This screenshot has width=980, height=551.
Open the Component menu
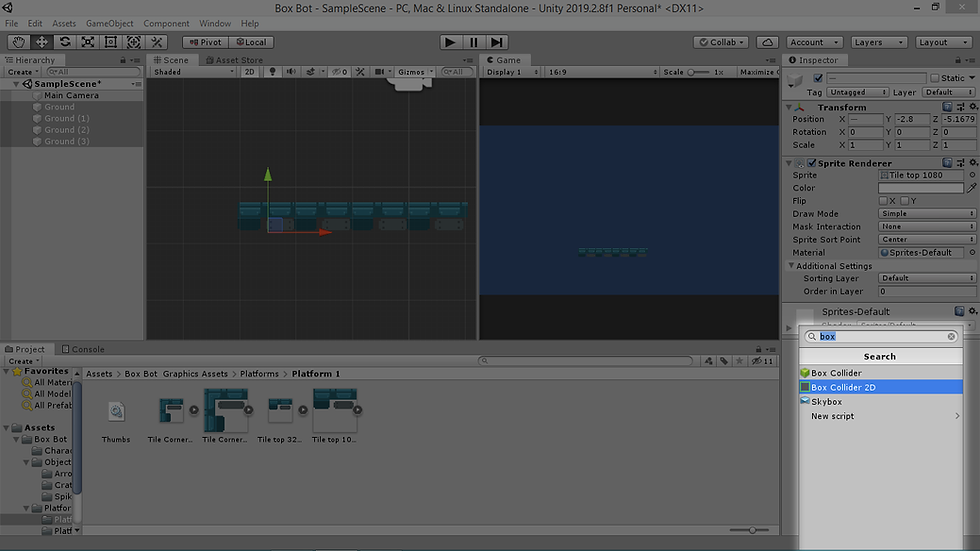pyautogui.click(x=166, y=23)
